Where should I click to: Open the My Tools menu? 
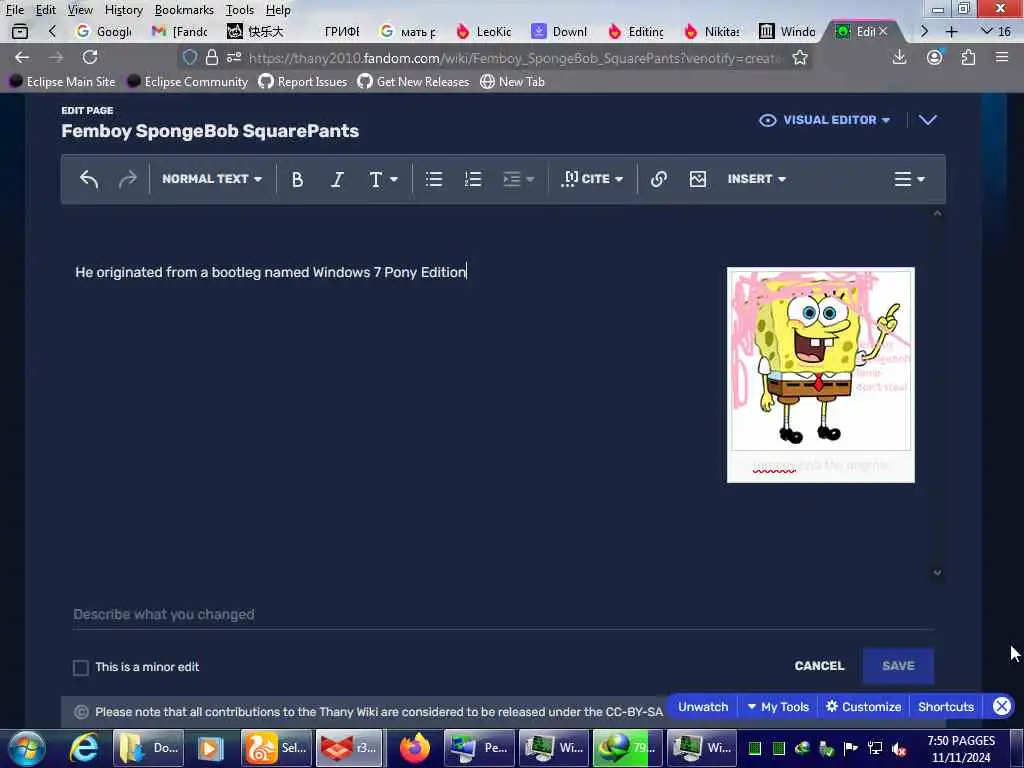pos(778,707)
